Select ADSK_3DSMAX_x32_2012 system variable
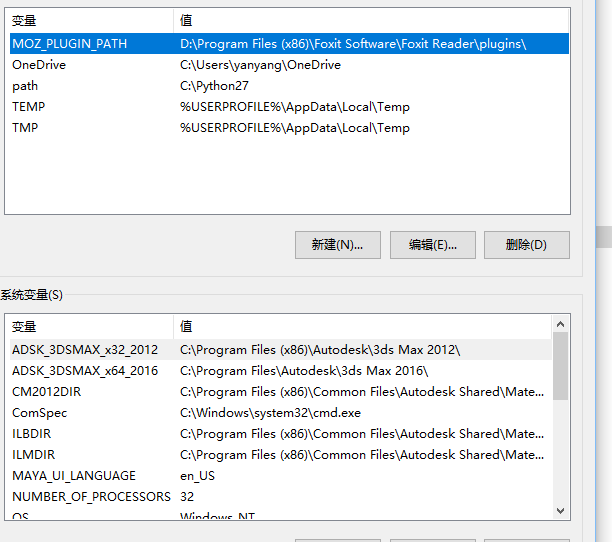Screen dimensions: 612x542 point(85,350)
